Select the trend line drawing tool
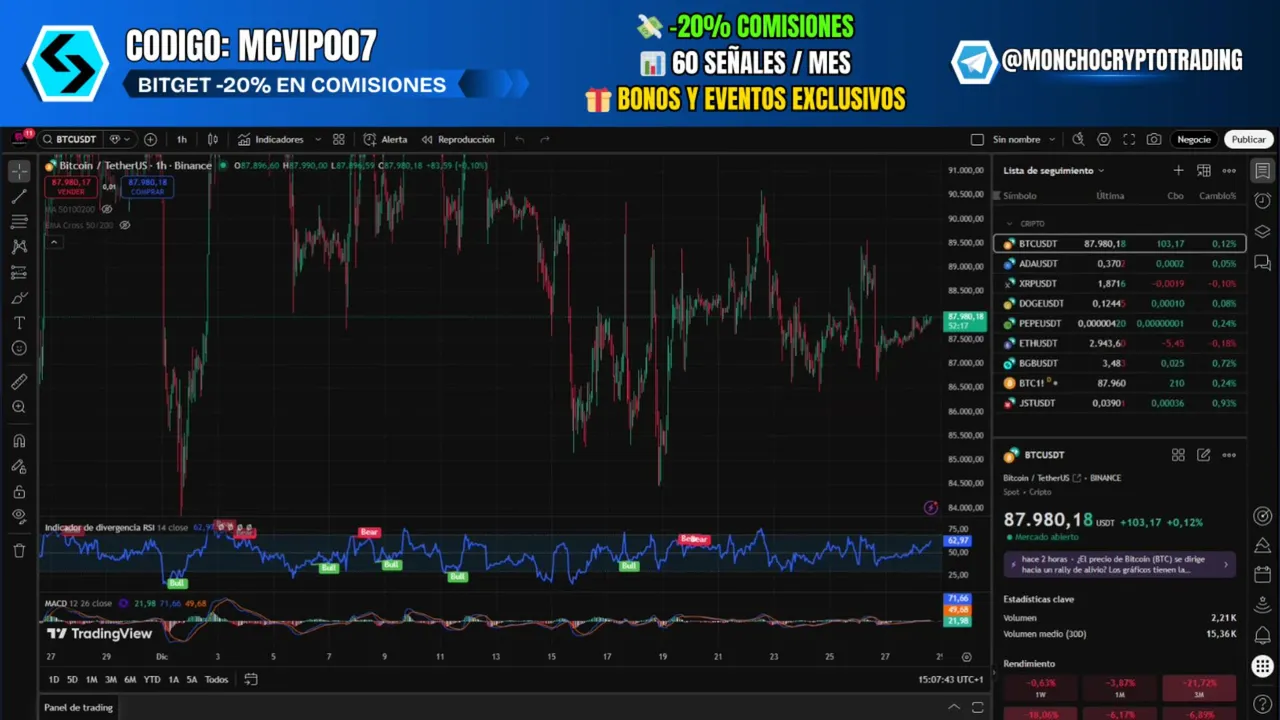 coord(19,197)
